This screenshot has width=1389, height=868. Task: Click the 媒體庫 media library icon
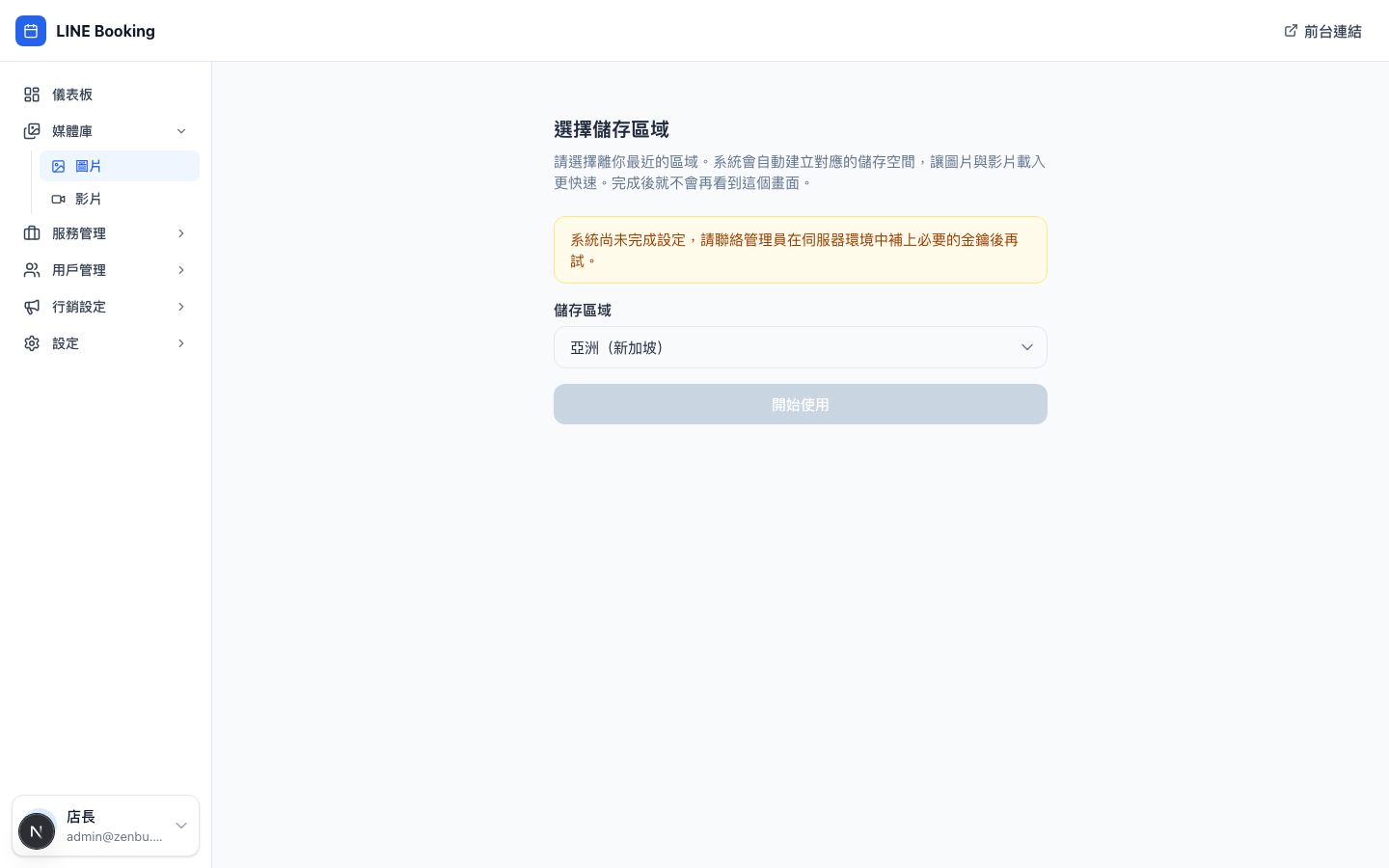coord(32,131)
